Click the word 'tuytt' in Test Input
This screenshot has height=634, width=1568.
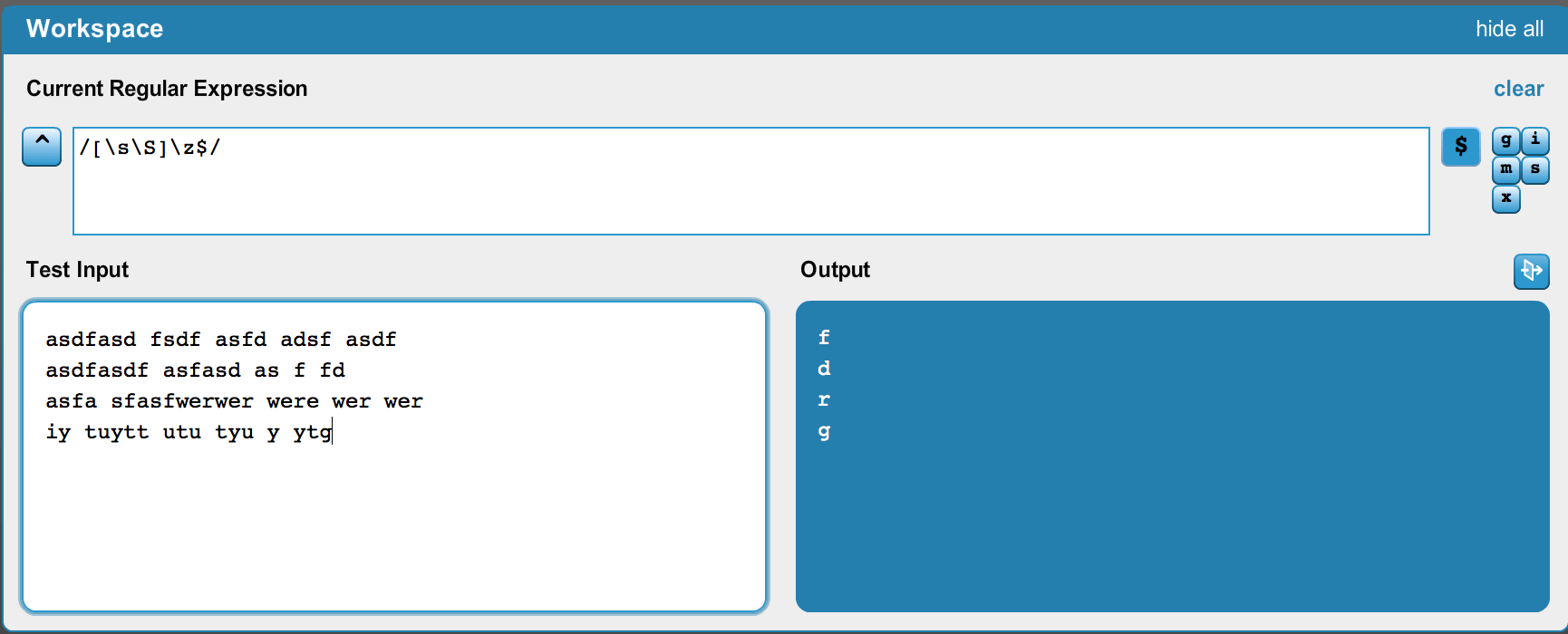117,432
